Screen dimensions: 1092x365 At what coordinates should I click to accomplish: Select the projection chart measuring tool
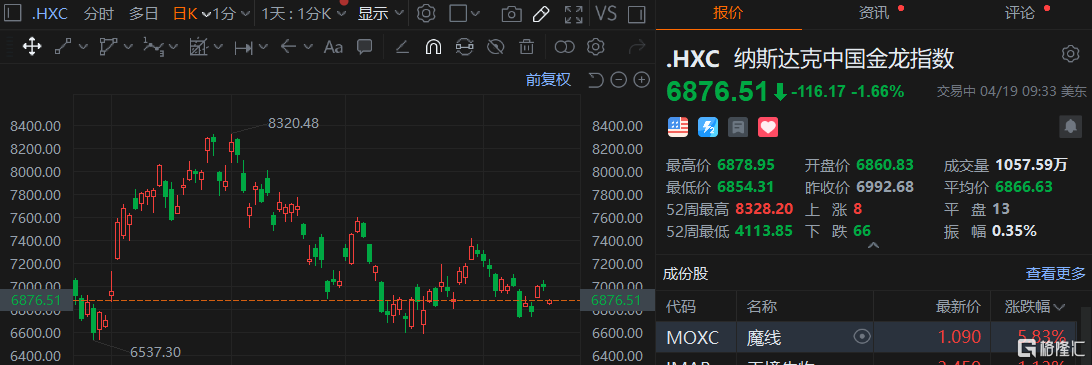pyautogui.click(x=198, y=47)
